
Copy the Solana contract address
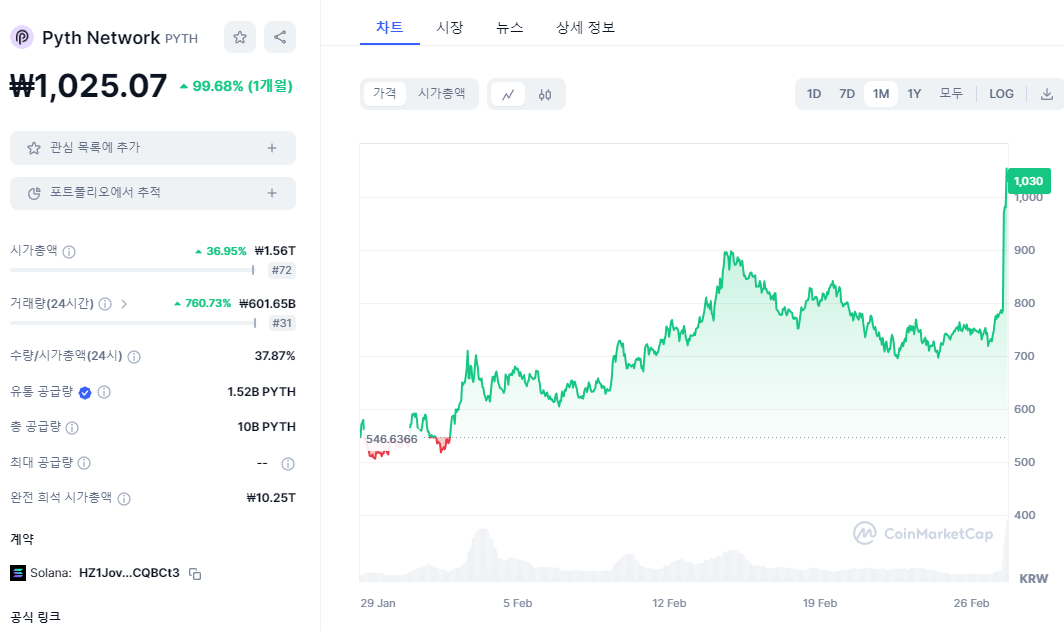pos(195,574)
